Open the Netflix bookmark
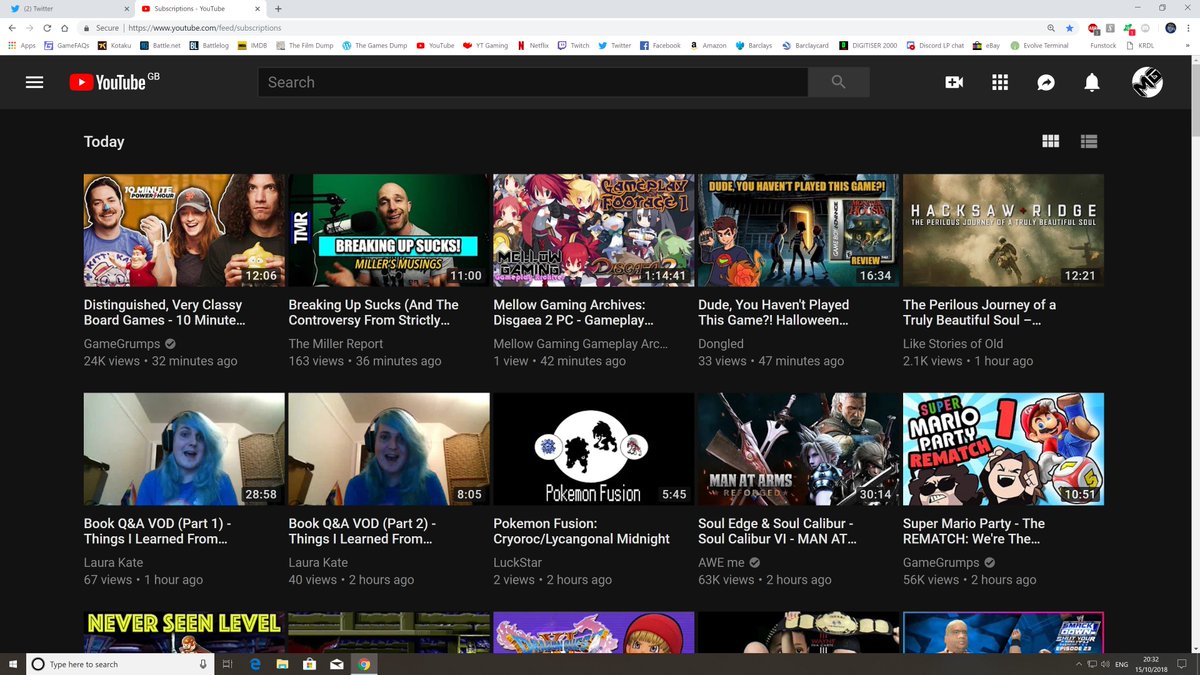1200x675 pixels. pyautogui.click(x=532, y=45)
